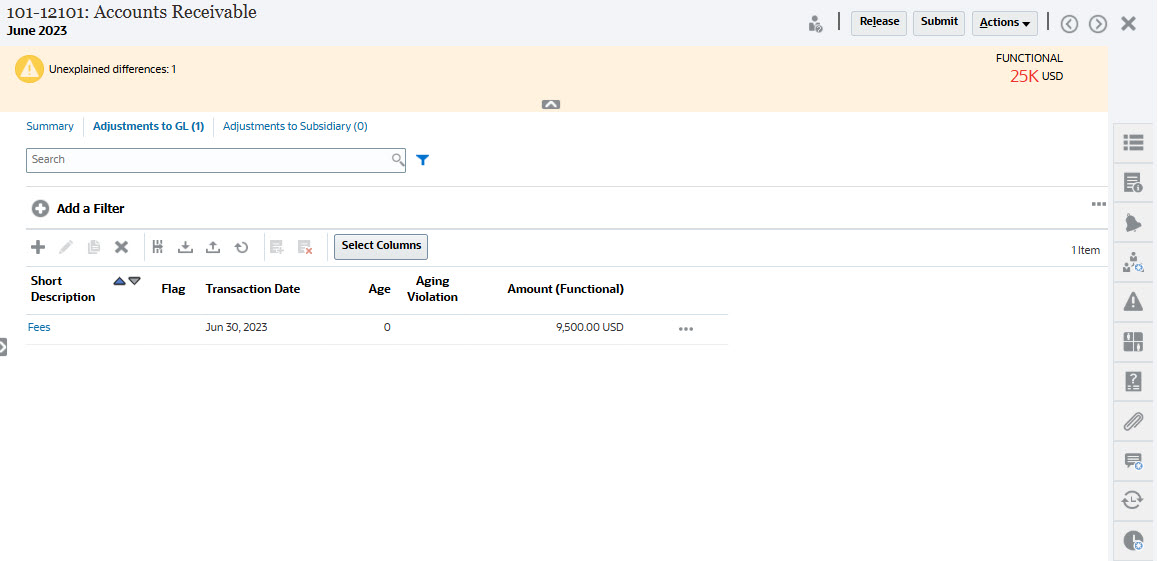Go to the previous reconciliation arrow
The image size is (1158, 561).
(x=1069, y=24)
